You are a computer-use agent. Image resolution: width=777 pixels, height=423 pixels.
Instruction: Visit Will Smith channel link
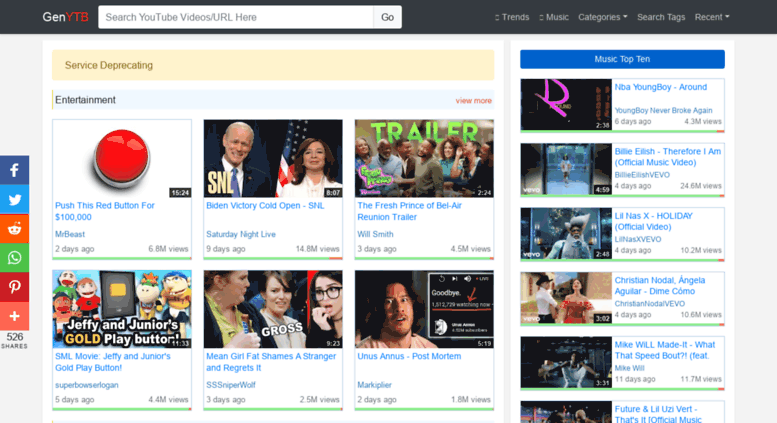375,234
